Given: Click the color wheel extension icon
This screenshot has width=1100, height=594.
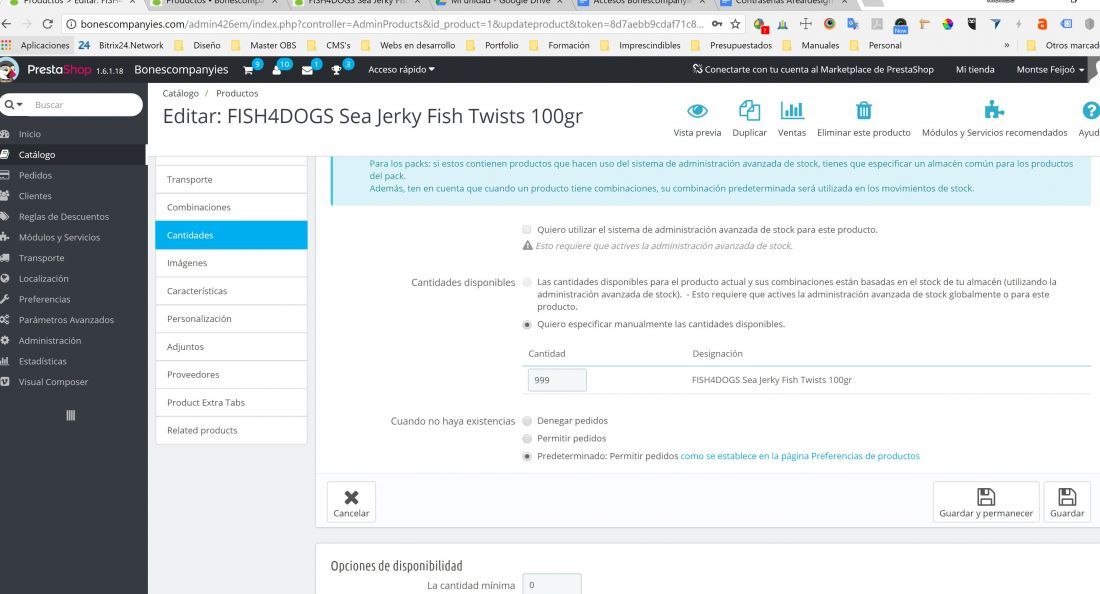Looking at the screenshot, I should (x=948, y=24).
